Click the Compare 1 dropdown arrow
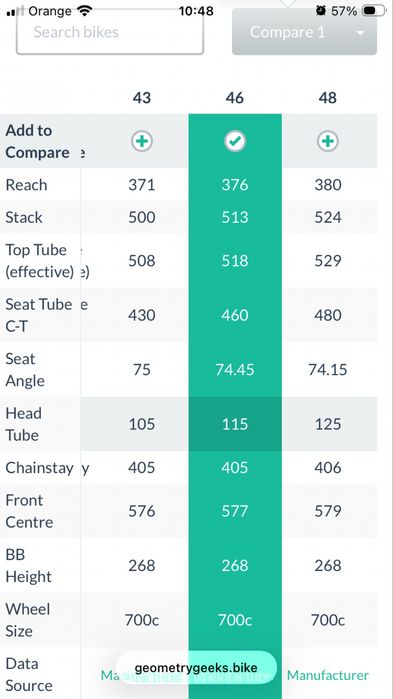This screenshot has width=393, height=699. pos(360,33)
